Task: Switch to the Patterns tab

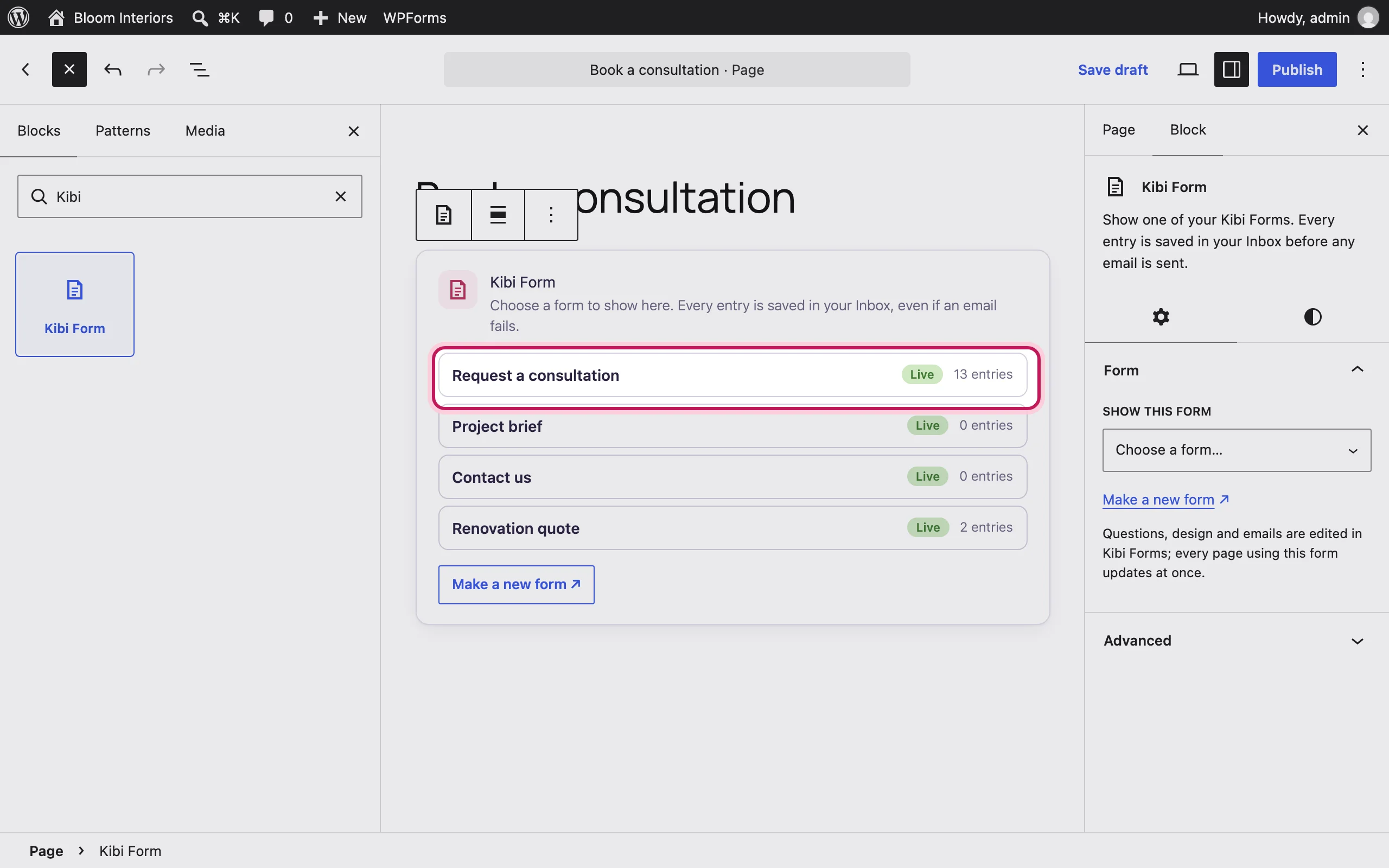Action: (123, 131)
